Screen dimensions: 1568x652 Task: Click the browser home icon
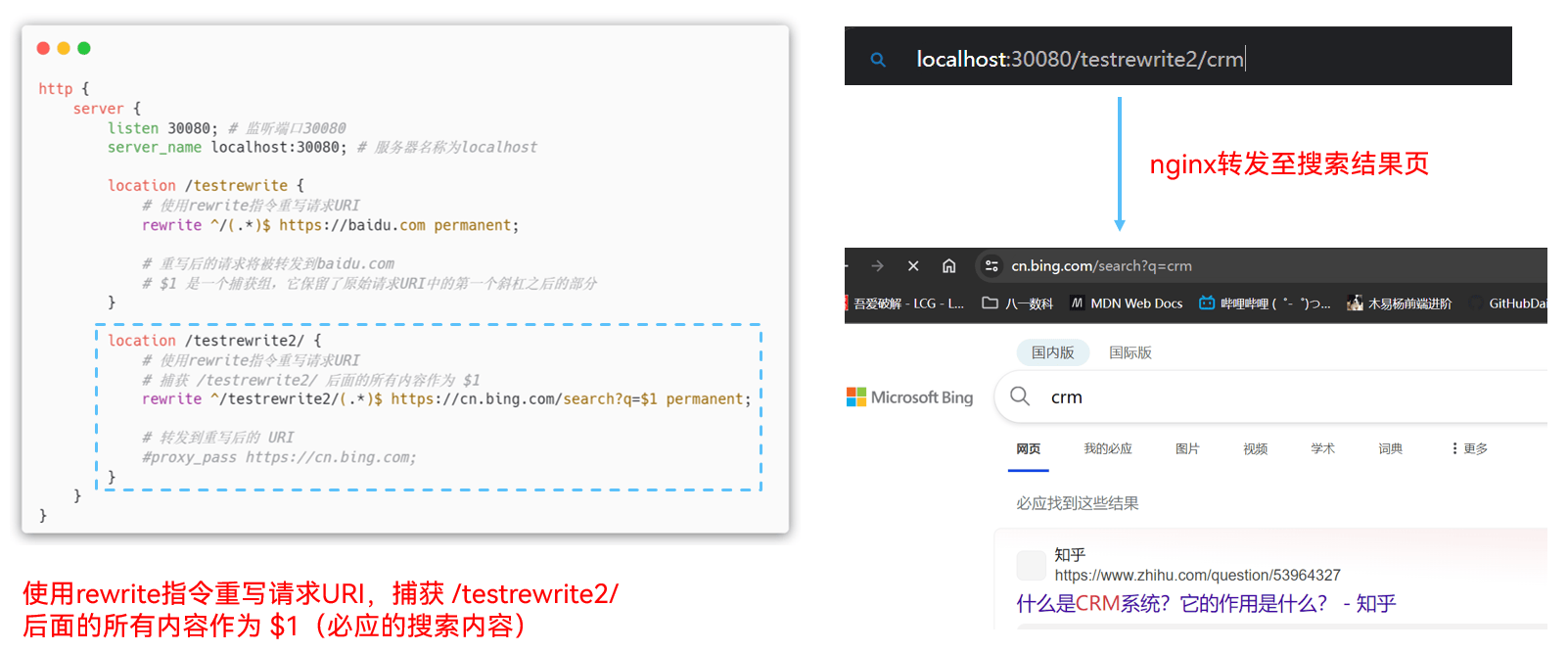click(x=948, y=266)
